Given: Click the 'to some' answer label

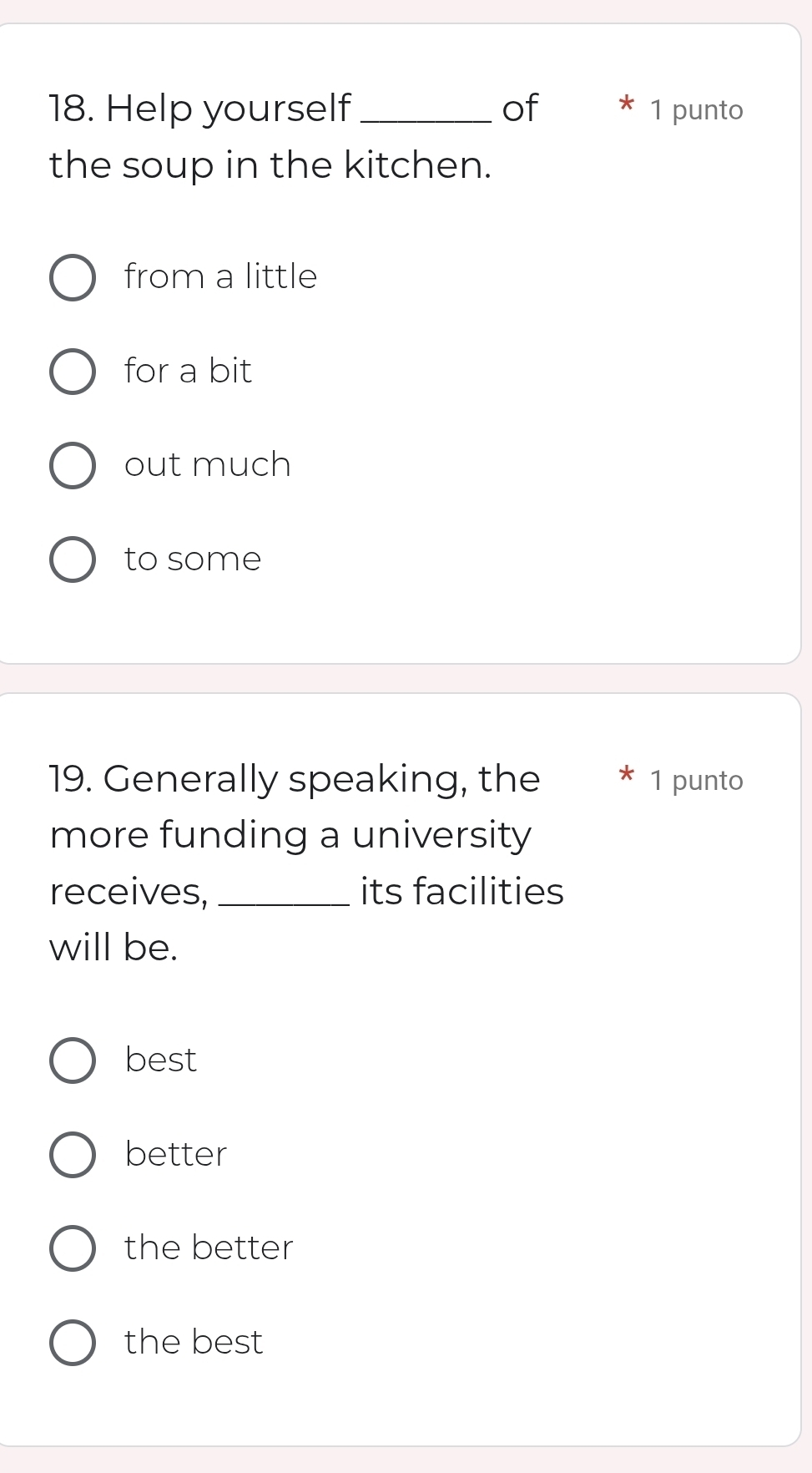Looking at the screenshot, I should coord(193,559).
